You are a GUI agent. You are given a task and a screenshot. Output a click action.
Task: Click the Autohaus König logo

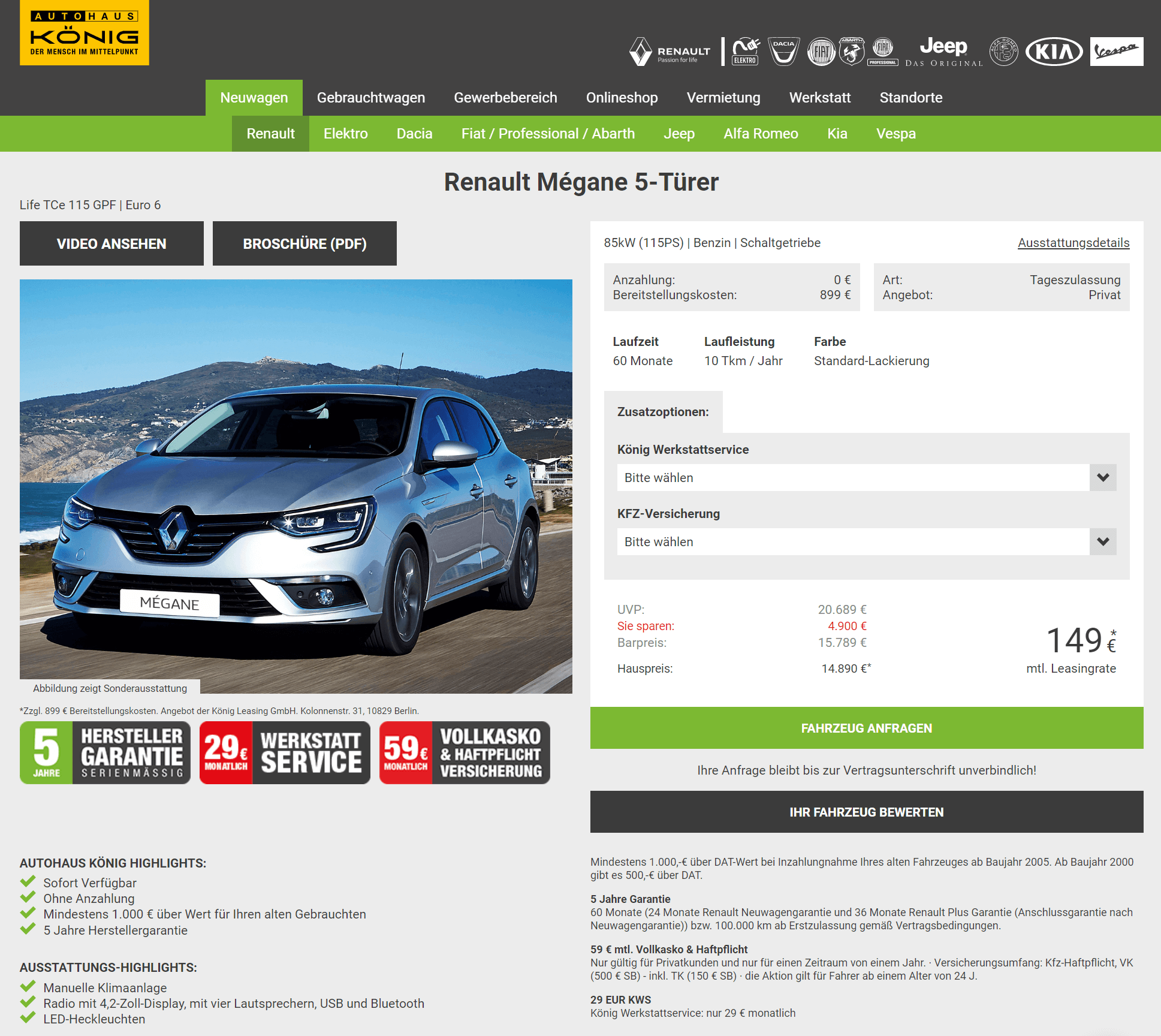click(85, 32)
